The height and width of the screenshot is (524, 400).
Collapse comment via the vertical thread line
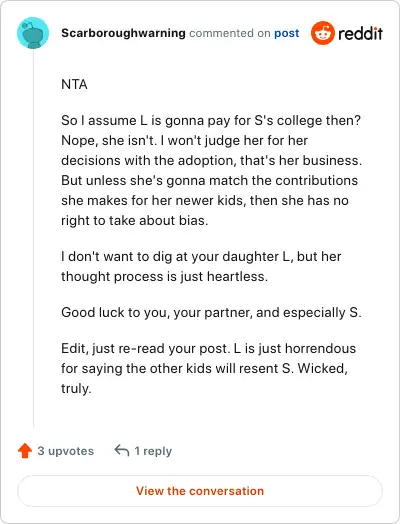[x=33, y=238]
